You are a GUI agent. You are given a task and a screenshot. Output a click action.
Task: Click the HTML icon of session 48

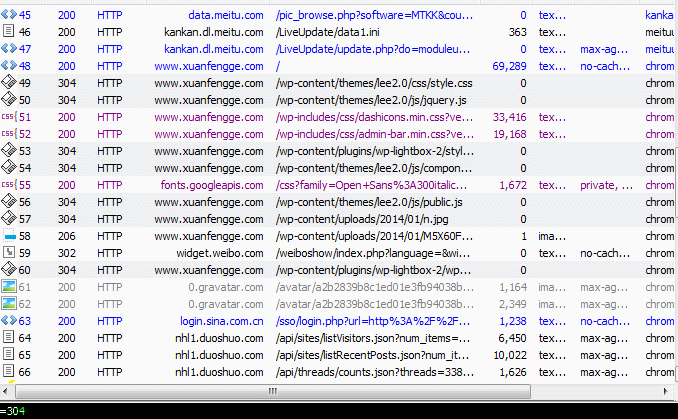(9, 66)
